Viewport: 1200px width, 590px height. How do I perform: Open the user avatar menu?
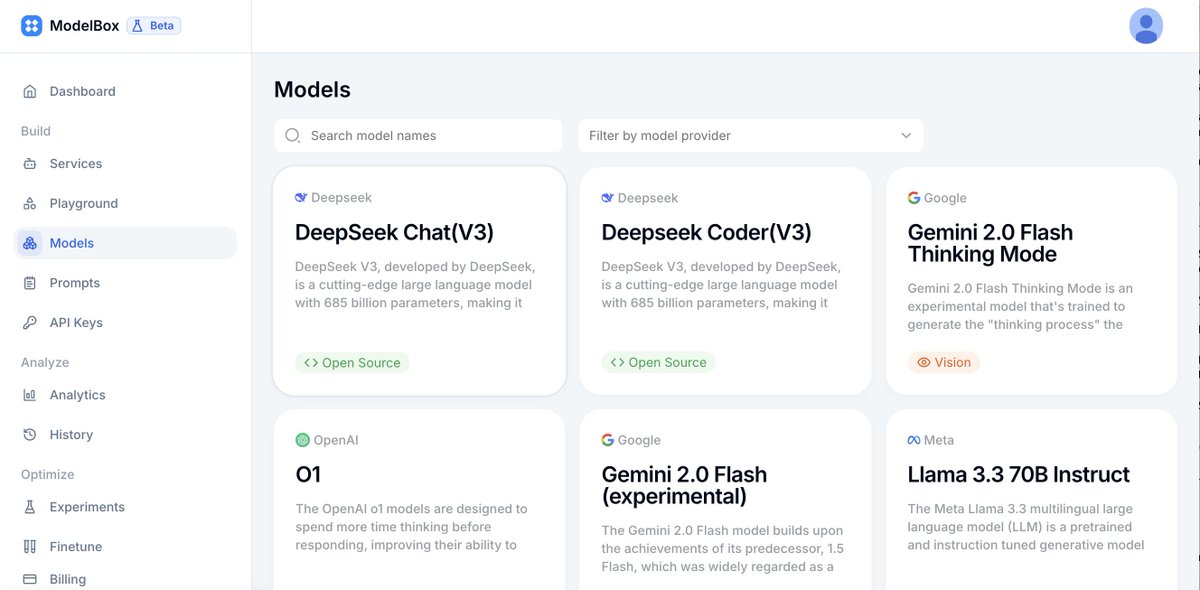pos(1146,26)
